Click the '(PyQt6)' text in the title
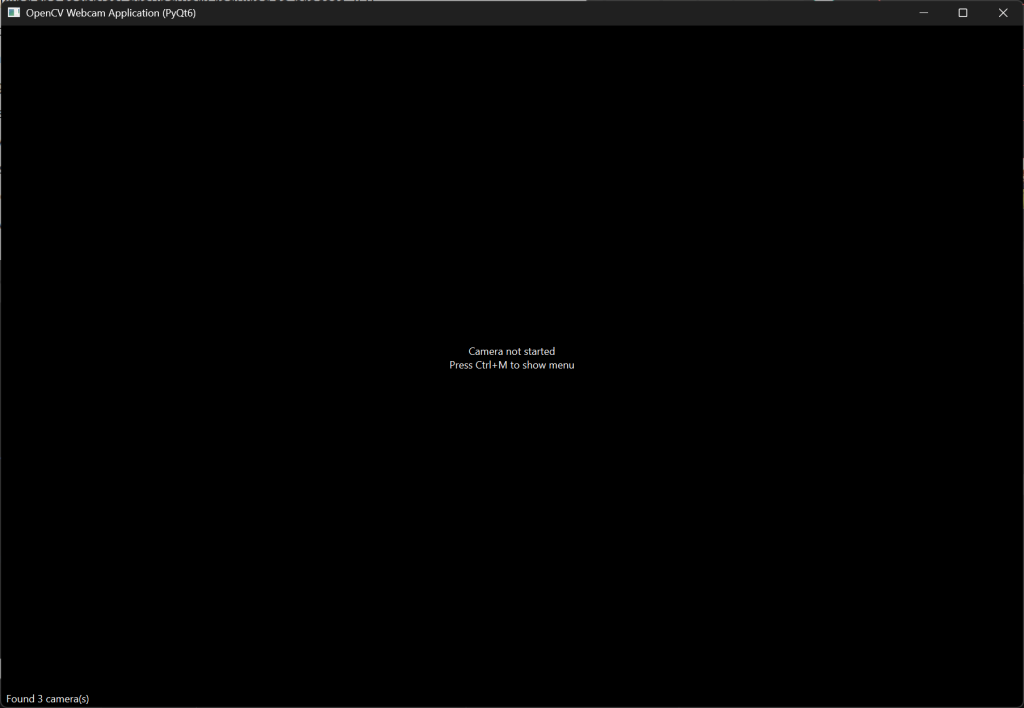Viewport: 1024px width, 708px height. [x=179, y=13]
